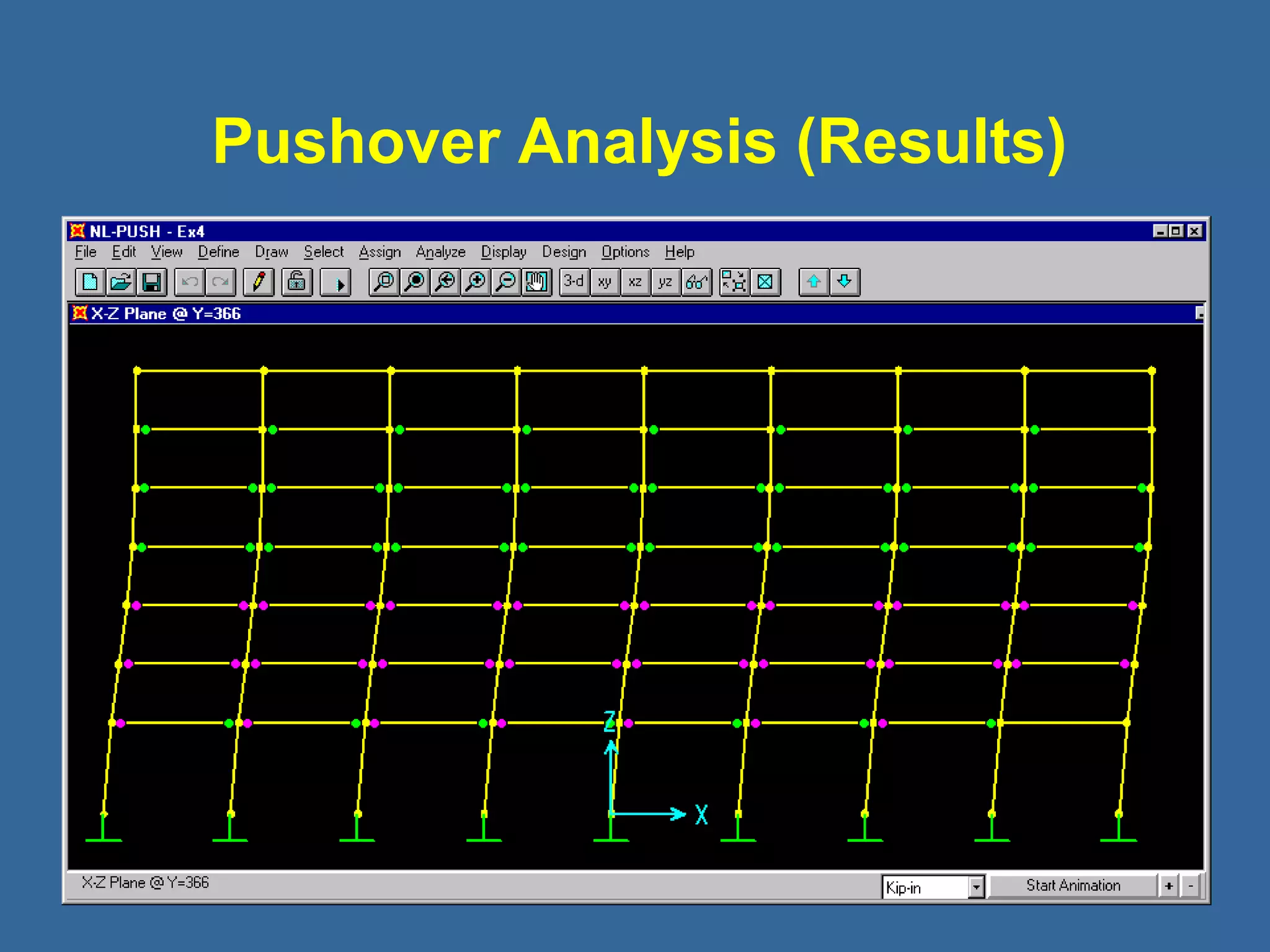The image size is (1270, 952).
Task: Click the zoom in magnifier icon
Action: tap(476, 282)
